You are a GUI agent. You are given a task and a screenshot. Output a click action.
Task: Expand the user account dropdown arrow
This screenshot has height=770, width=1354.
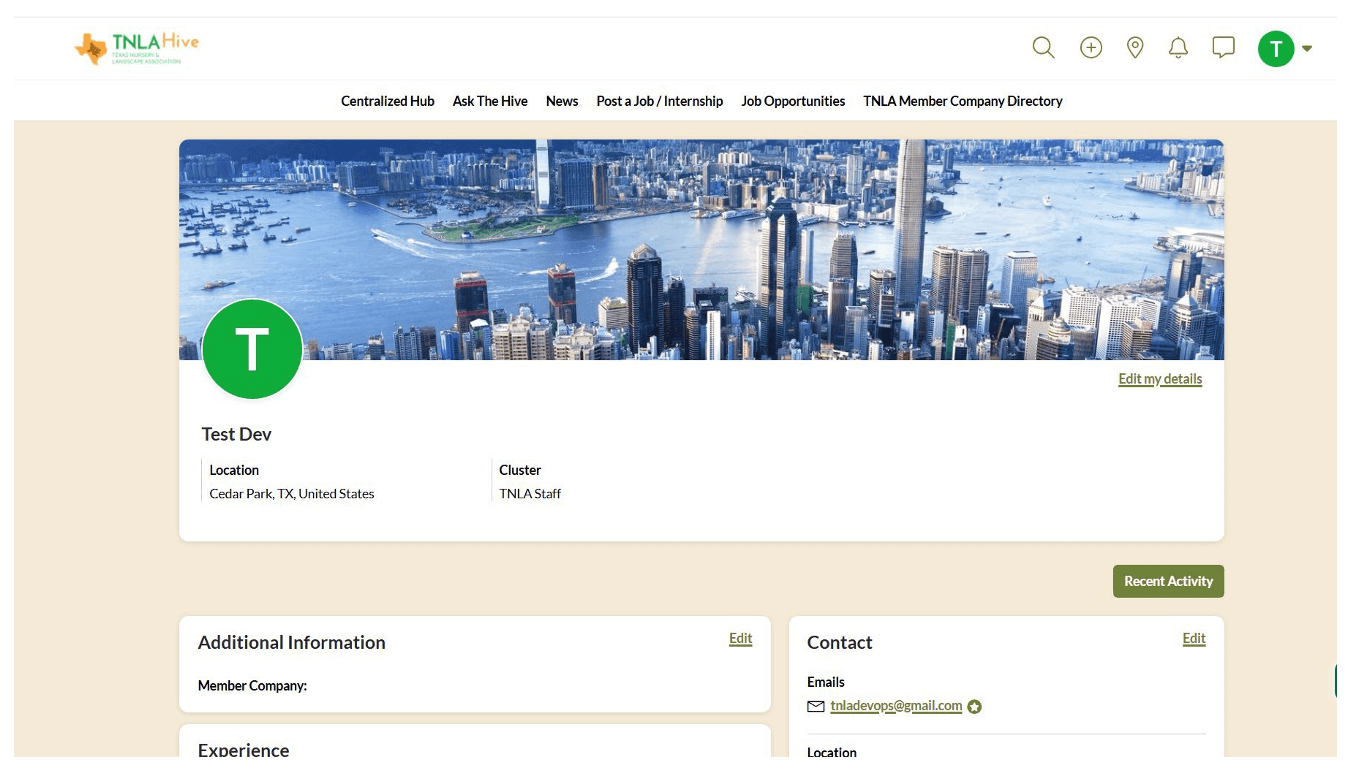1307,48
